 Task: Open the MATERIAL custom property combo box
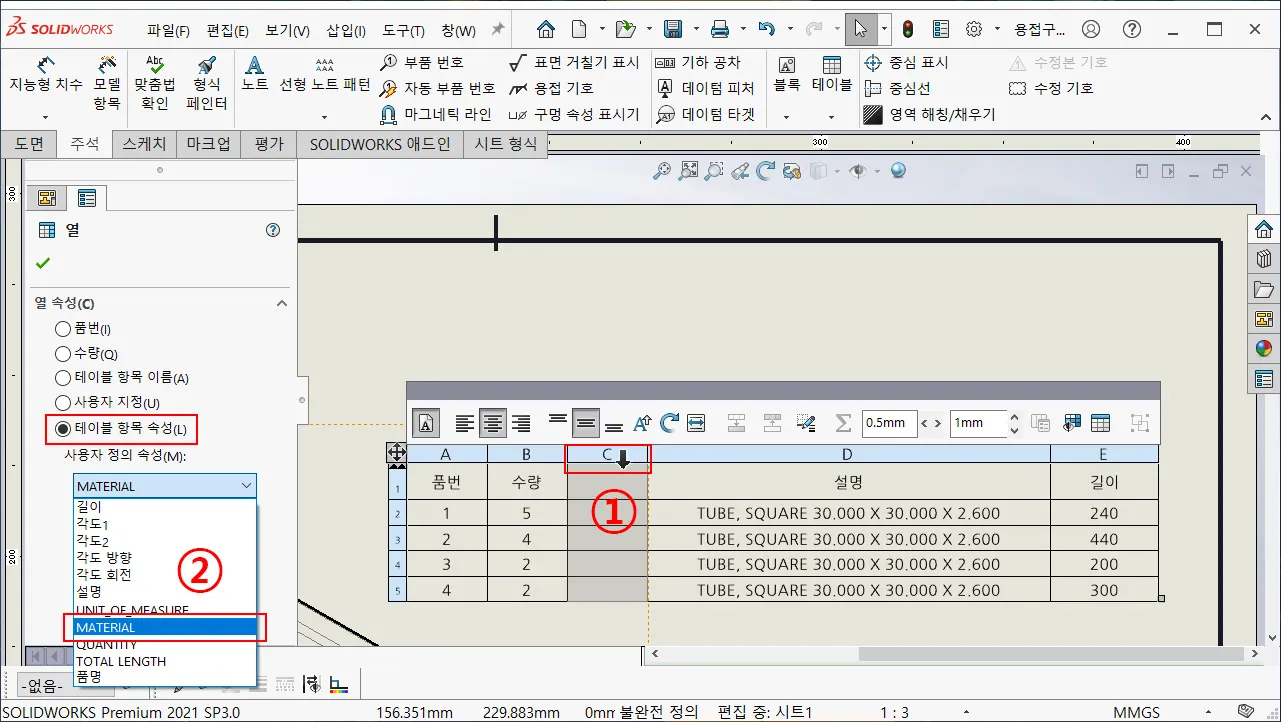click(165, 486)
